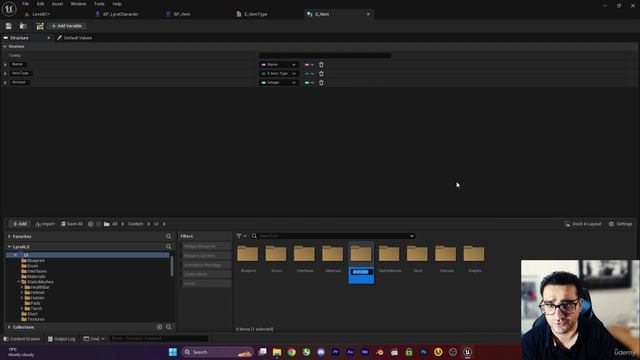Image resolution: width=640 pixels, height=360 pixels.
Task: Dock the drawer in layout
Action: point(583,224)
